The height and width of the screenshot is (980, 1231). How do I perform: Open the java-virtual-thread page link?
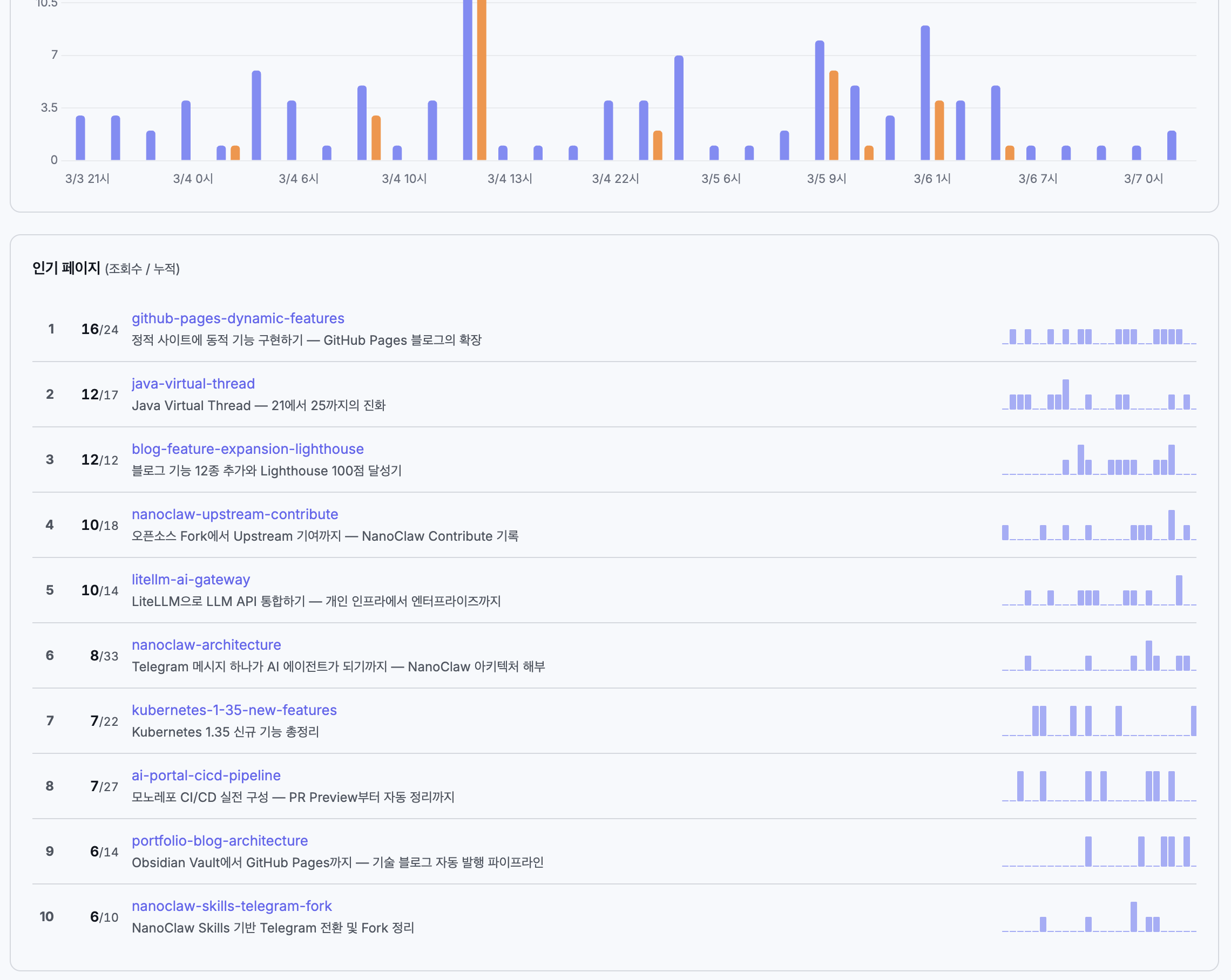[x=193, y=384]
